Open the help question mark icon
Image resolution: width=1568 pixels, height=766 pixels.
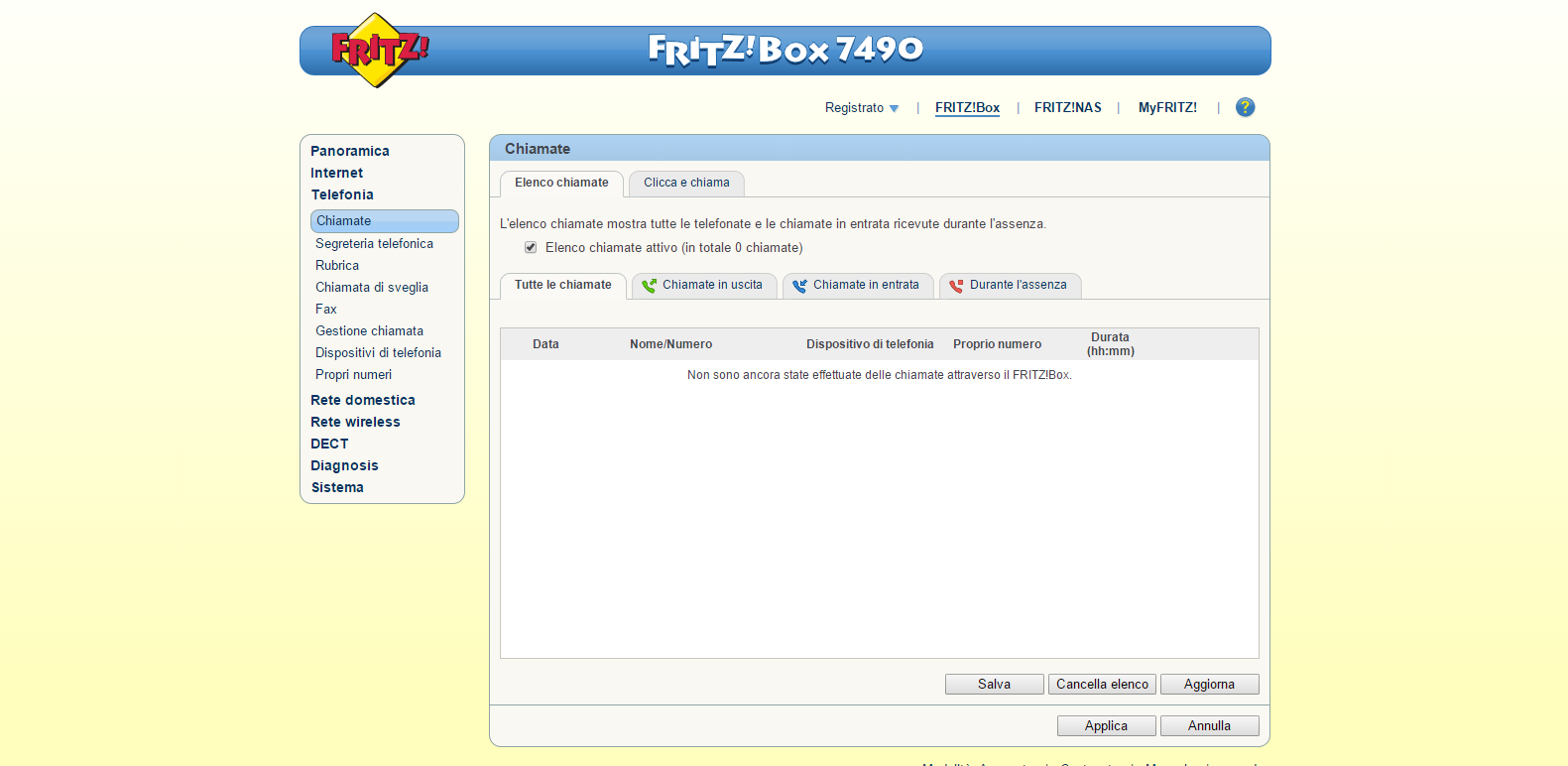click(1245, 107)
